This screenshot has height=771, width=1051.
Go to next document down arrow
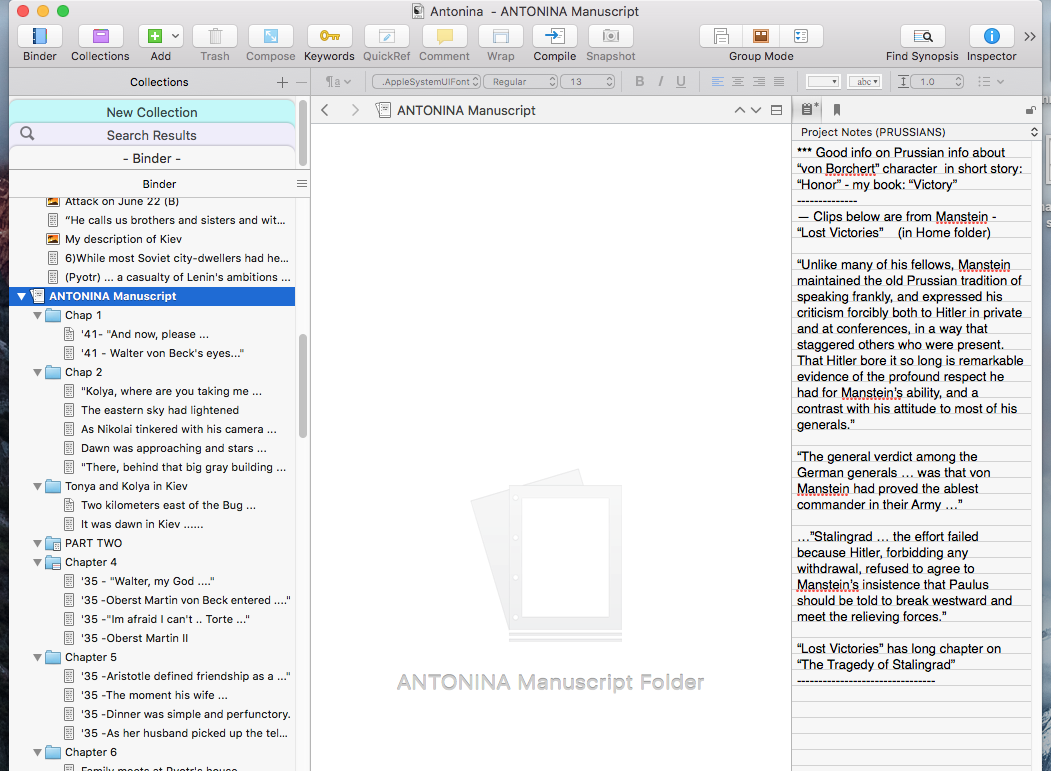pos(755,110)
